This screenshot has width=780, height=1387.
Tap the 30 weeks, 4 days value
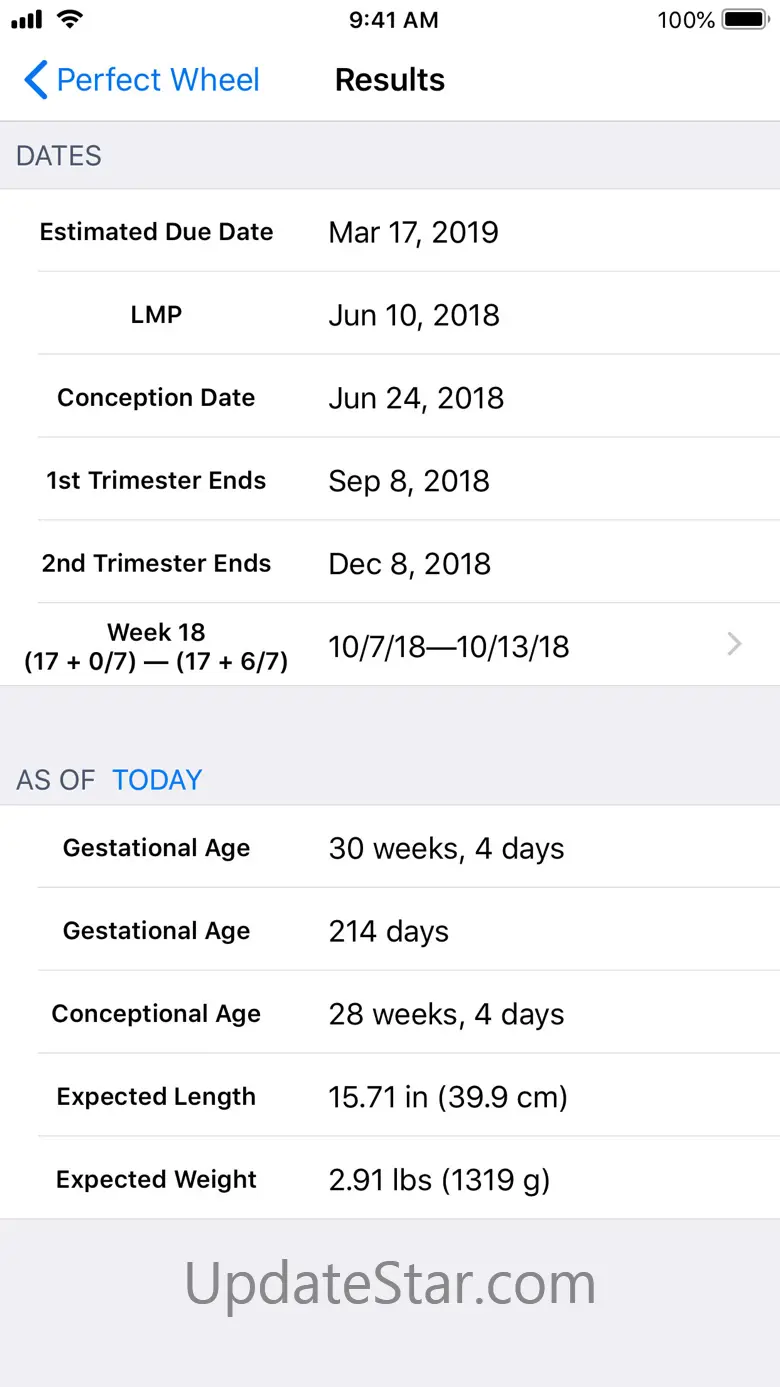446,849
